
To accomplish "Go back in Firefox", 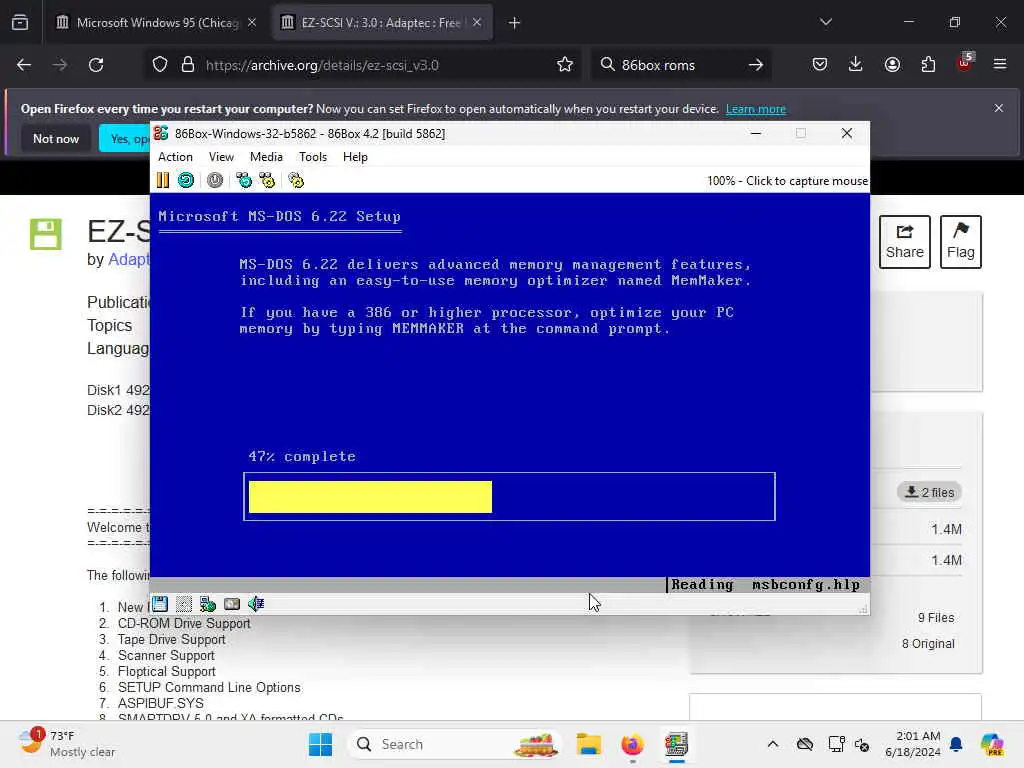I will (x=24, y=65).
